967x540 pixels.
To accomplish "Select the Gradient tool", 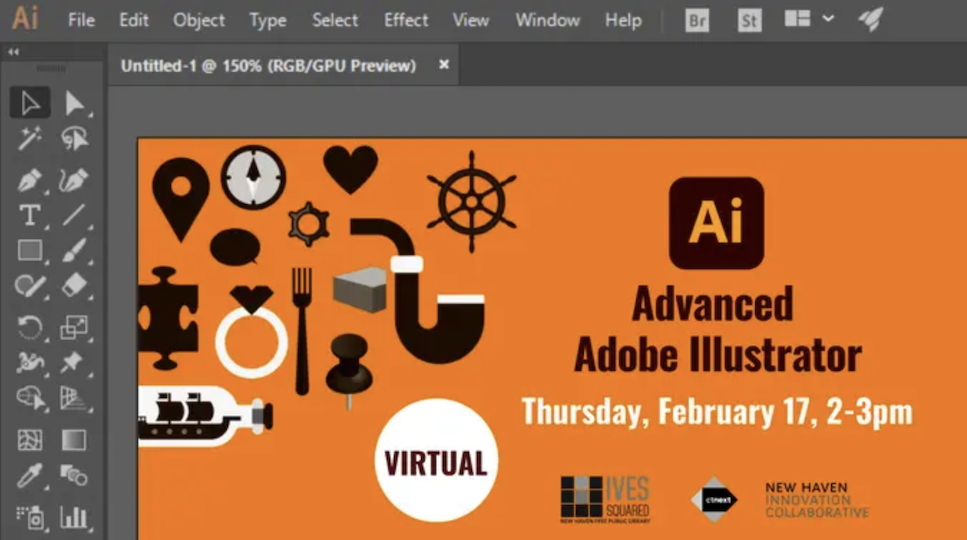I will (x=74, y=440).
